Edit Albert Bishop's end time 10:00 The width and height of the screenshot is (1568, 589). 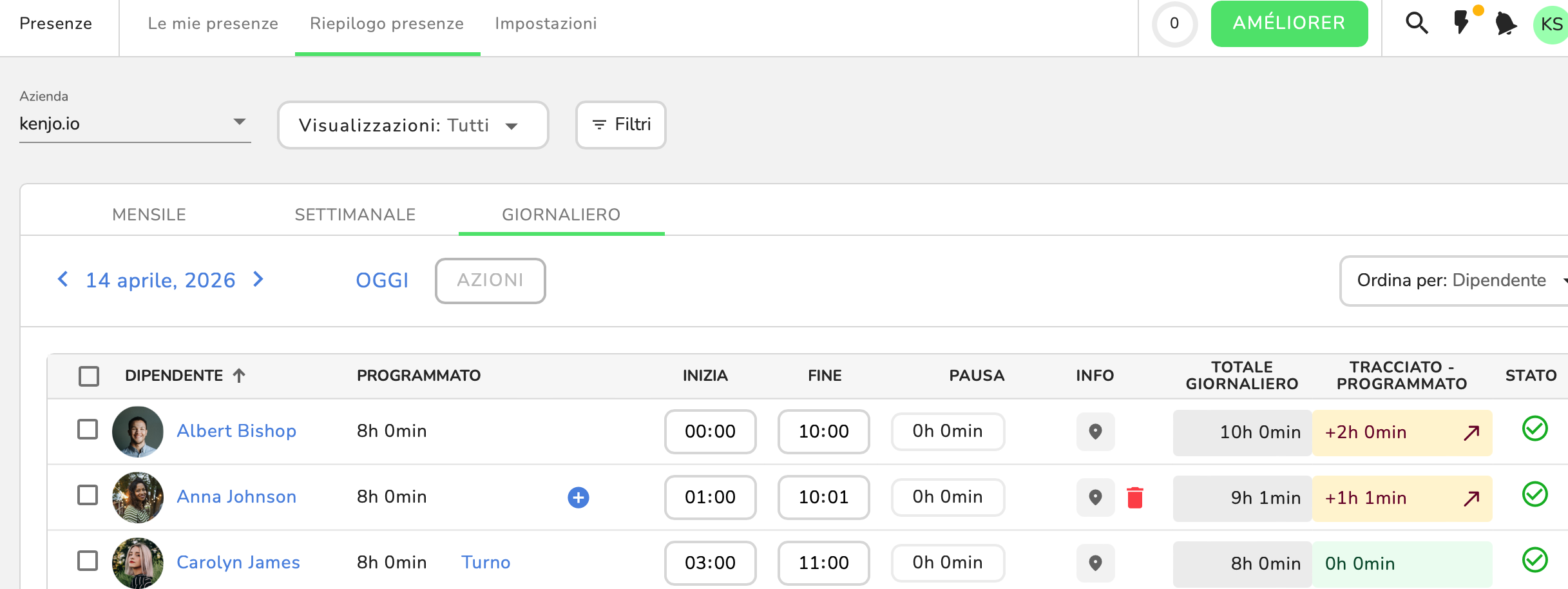pos(823,432)
